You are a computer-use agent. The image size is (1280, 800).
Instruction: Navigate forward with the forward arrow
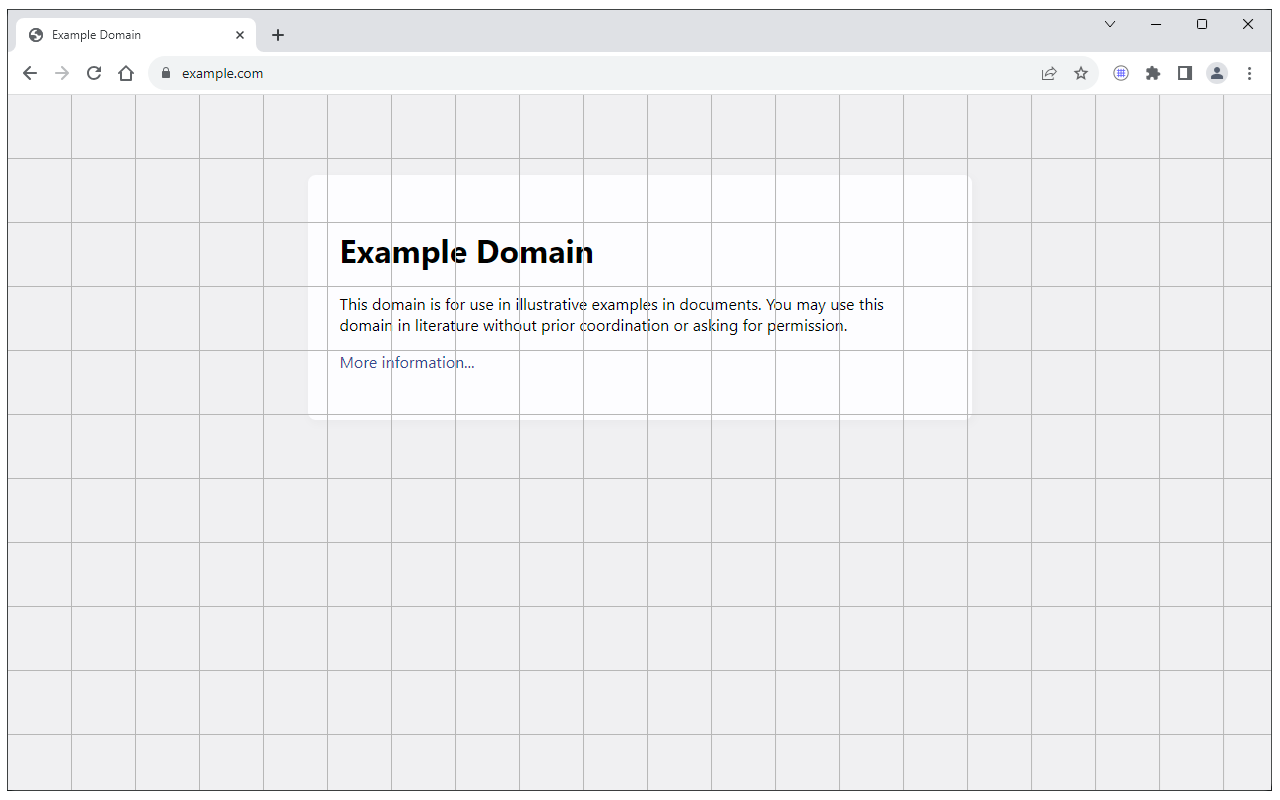[x=62, y=73]
